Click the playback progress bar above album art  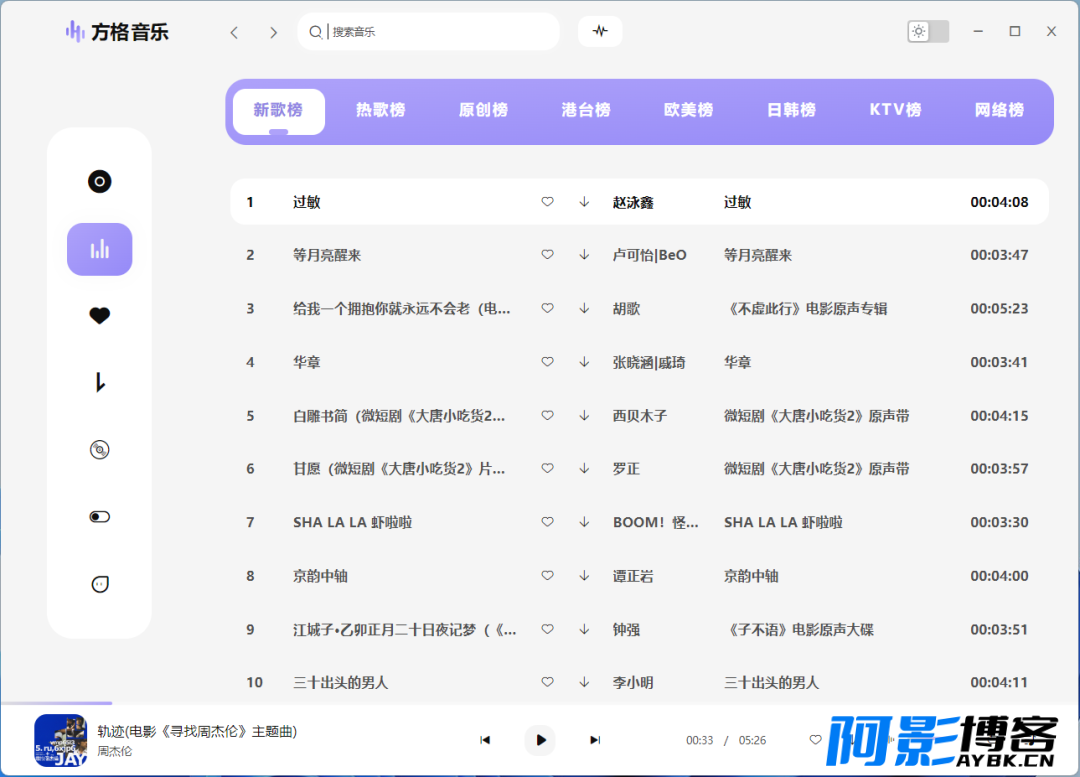[x=56, y=704]
